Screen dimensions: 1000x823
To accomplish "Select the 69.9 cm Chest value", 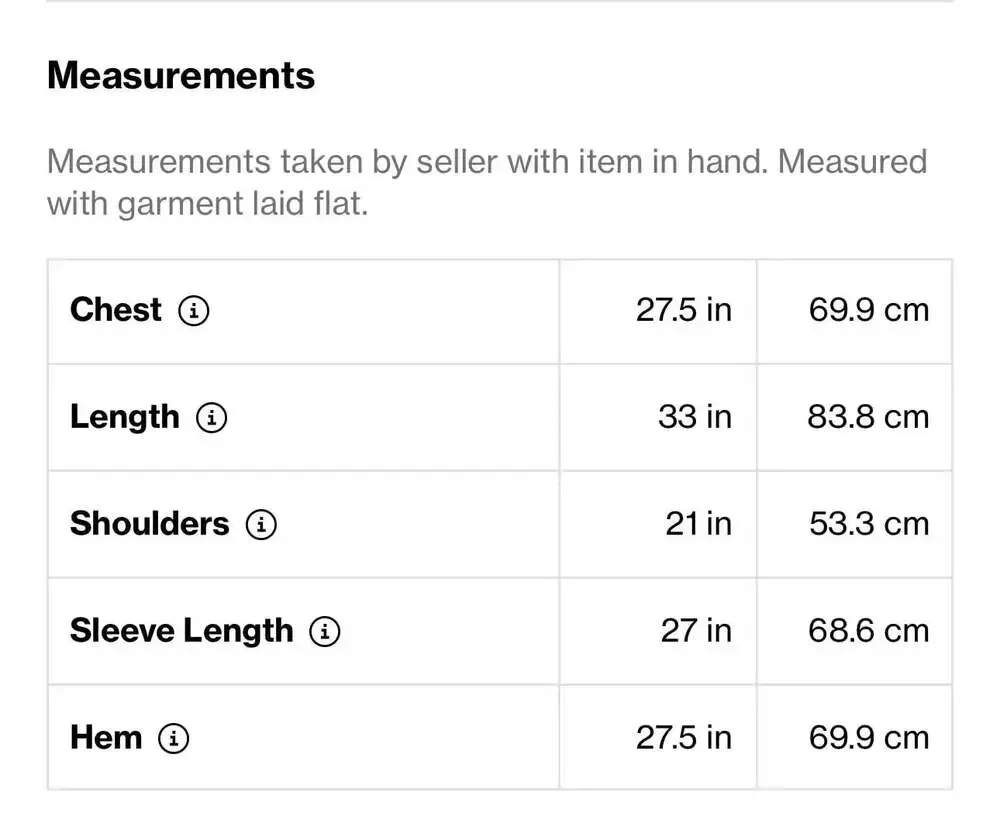I will [x=869, y=310].
